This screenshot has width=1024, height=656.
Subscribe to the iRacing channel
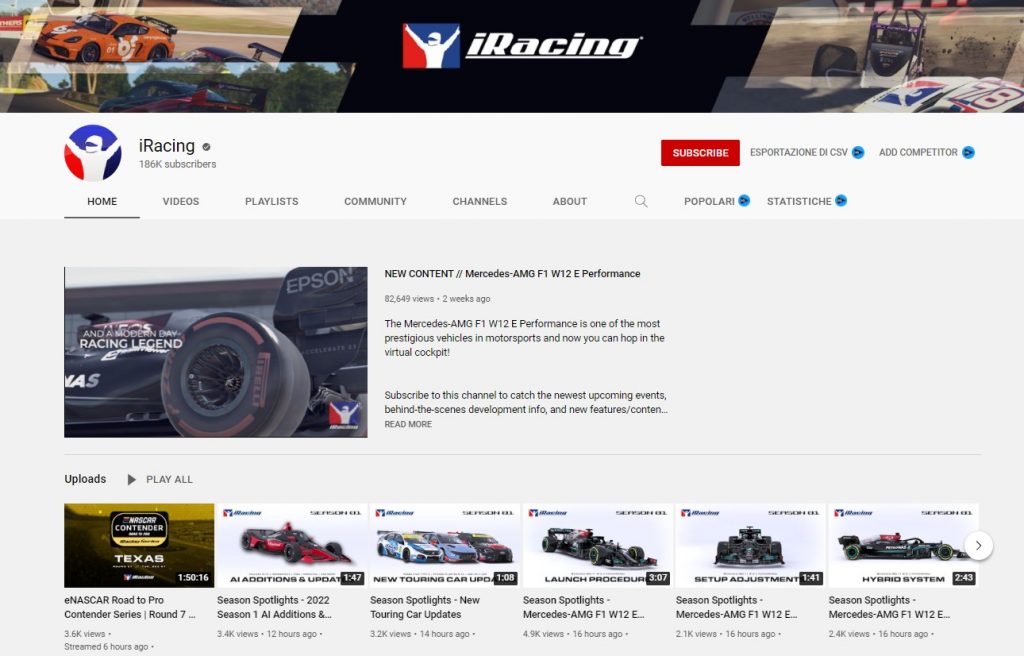700,153
